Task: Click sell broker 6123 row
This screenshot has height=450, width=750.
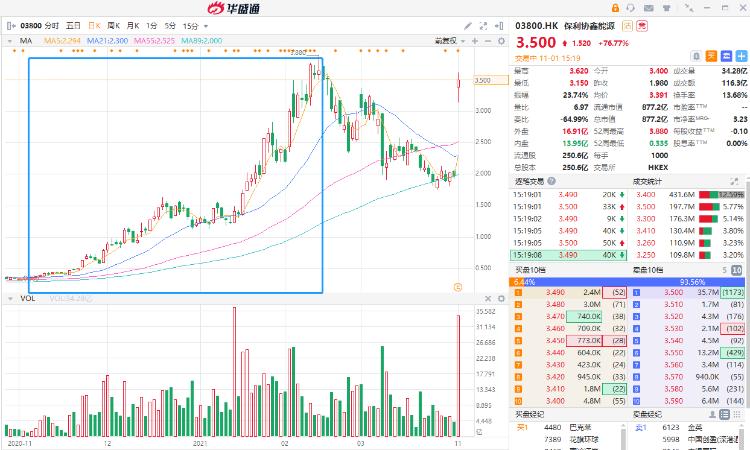Action: (684, 427)
